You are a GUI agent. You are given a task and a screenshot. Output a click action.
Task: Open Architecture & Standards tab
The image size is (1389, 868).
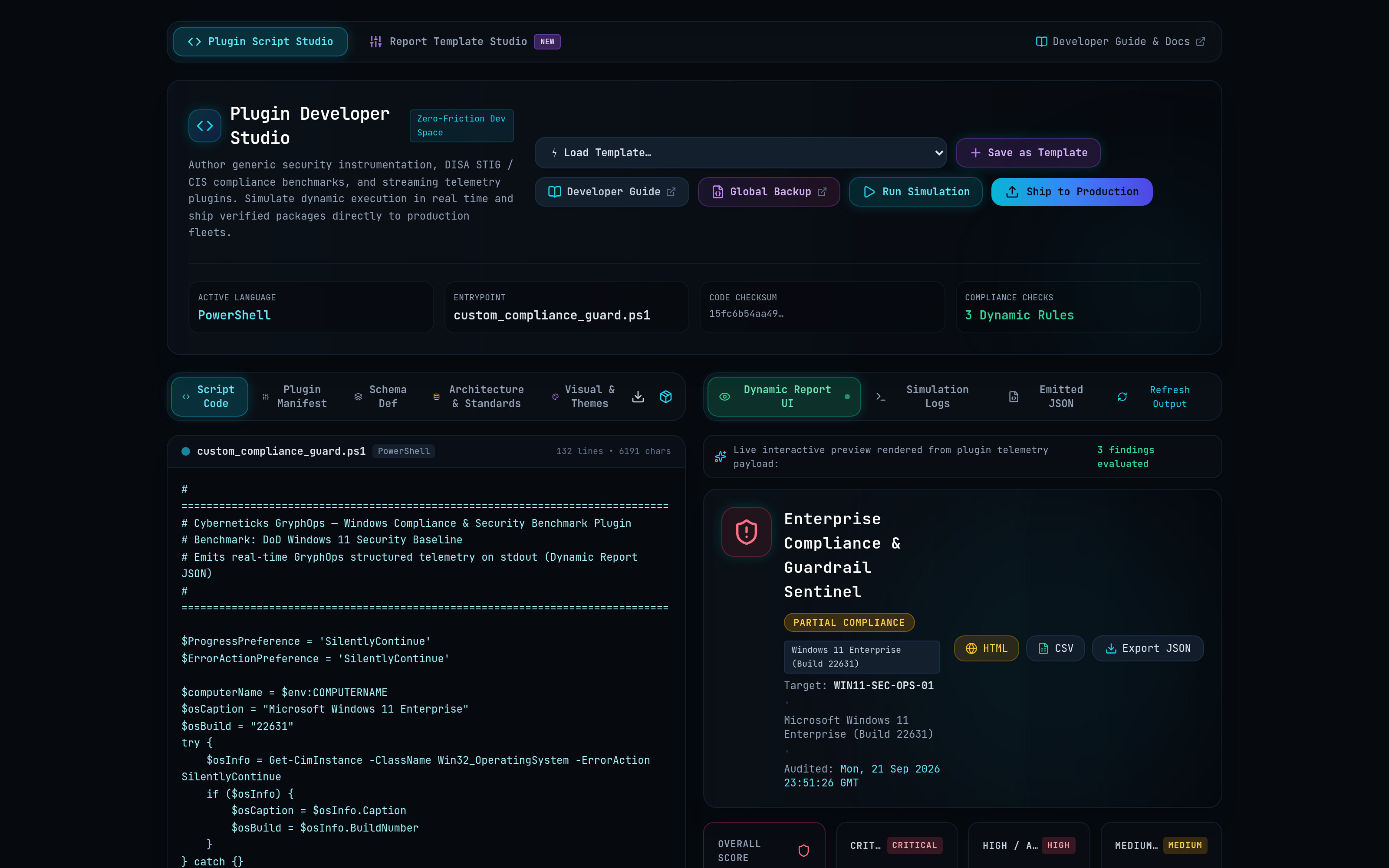tap(479, 397)
